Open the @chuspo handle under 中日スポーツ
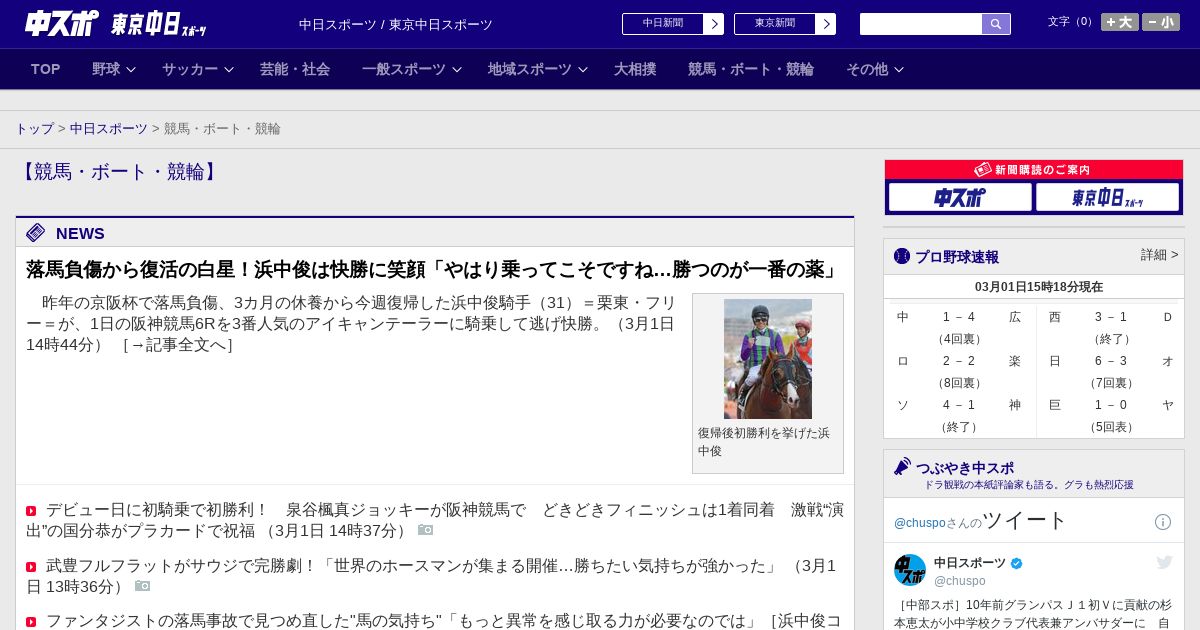The image size is (1200, 630). point(960,581)
